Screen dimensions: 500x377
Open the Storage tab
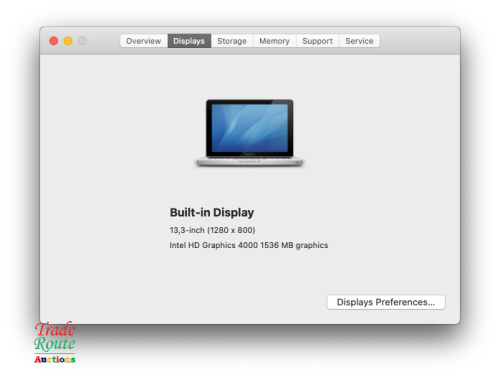pos(232,41)
